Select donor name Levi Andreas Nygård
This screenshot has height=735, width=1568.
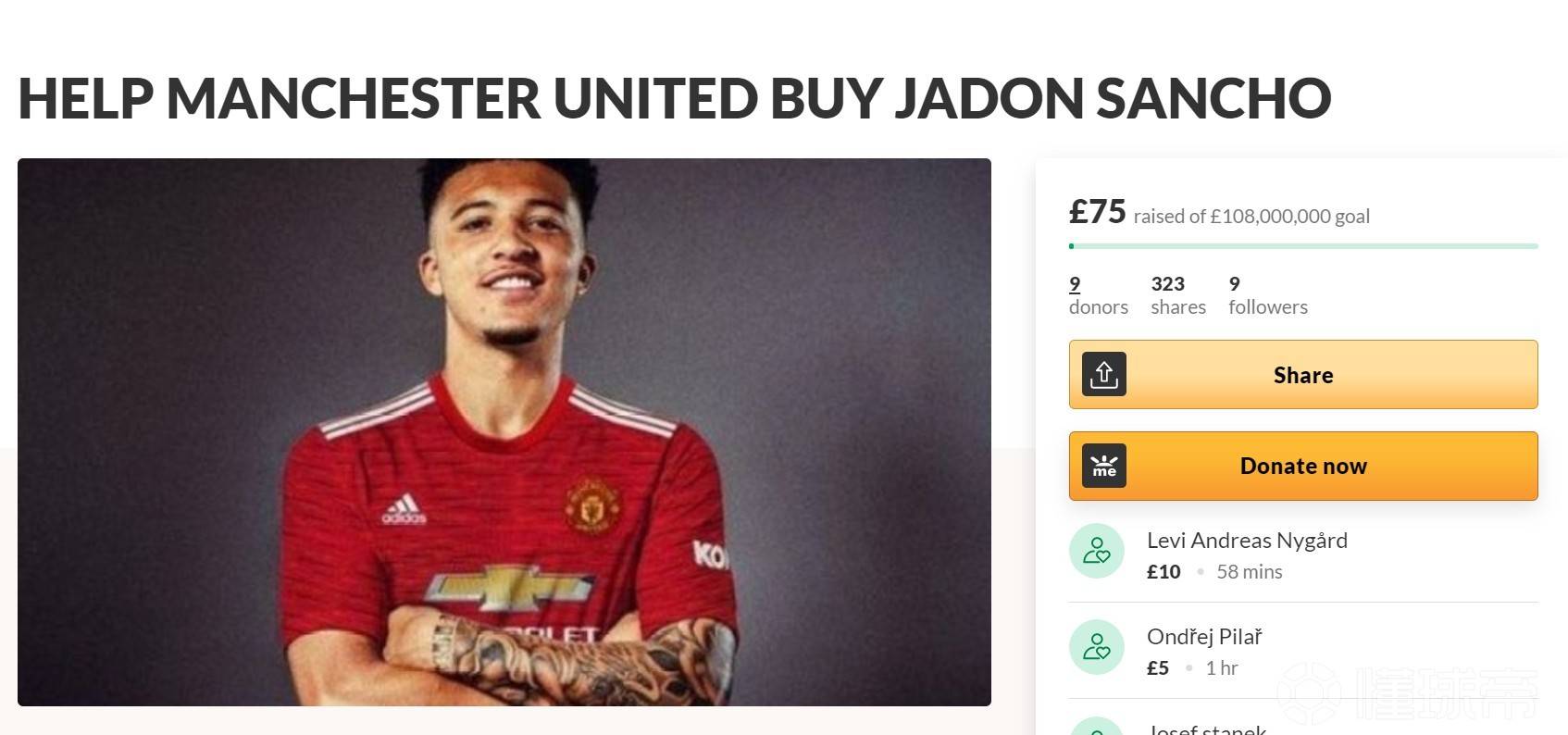pos(1247,541)
